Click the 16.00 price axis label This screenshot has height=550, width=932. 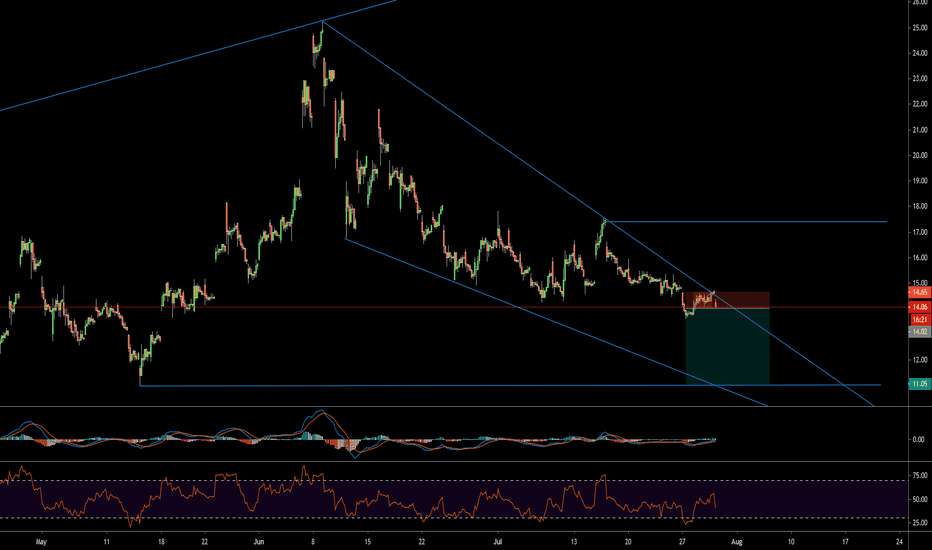920,257
